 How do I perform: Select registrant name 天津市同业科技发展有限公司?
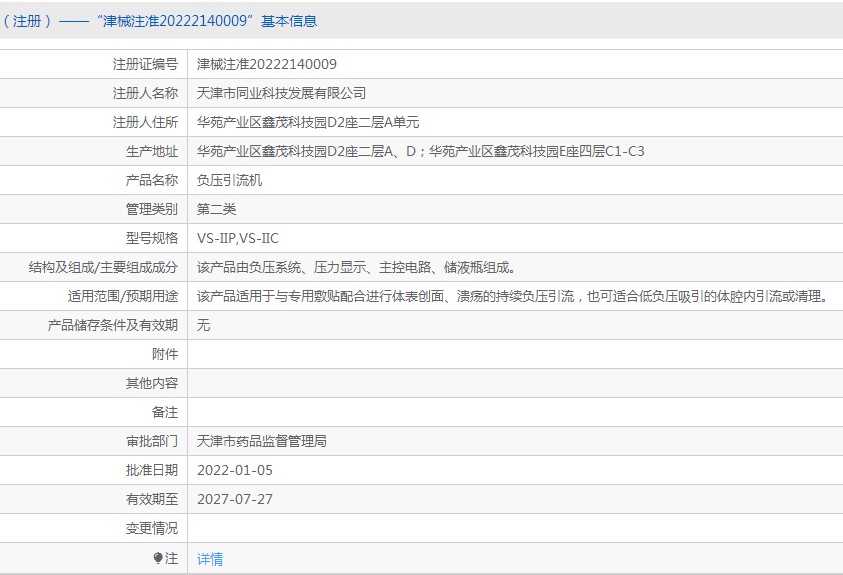click(x=281, y=94)
